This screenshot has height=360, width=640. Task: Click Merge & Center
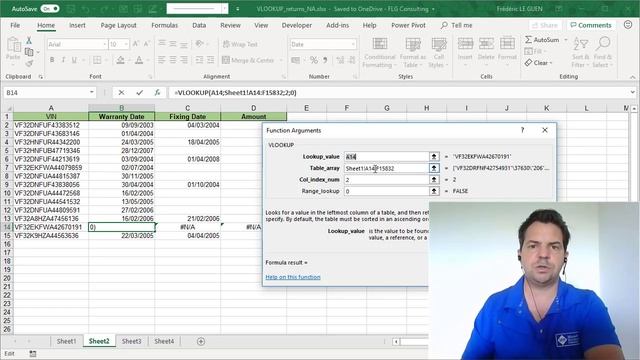click(249, 60)
